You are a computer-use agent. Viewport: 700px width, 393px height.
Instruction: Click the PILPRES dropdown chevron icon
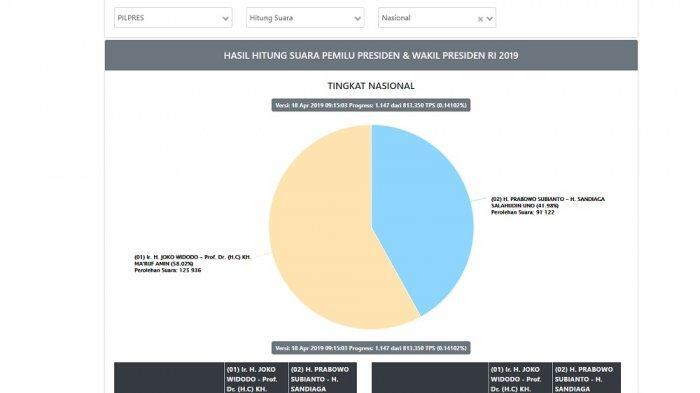click(225, 19)
